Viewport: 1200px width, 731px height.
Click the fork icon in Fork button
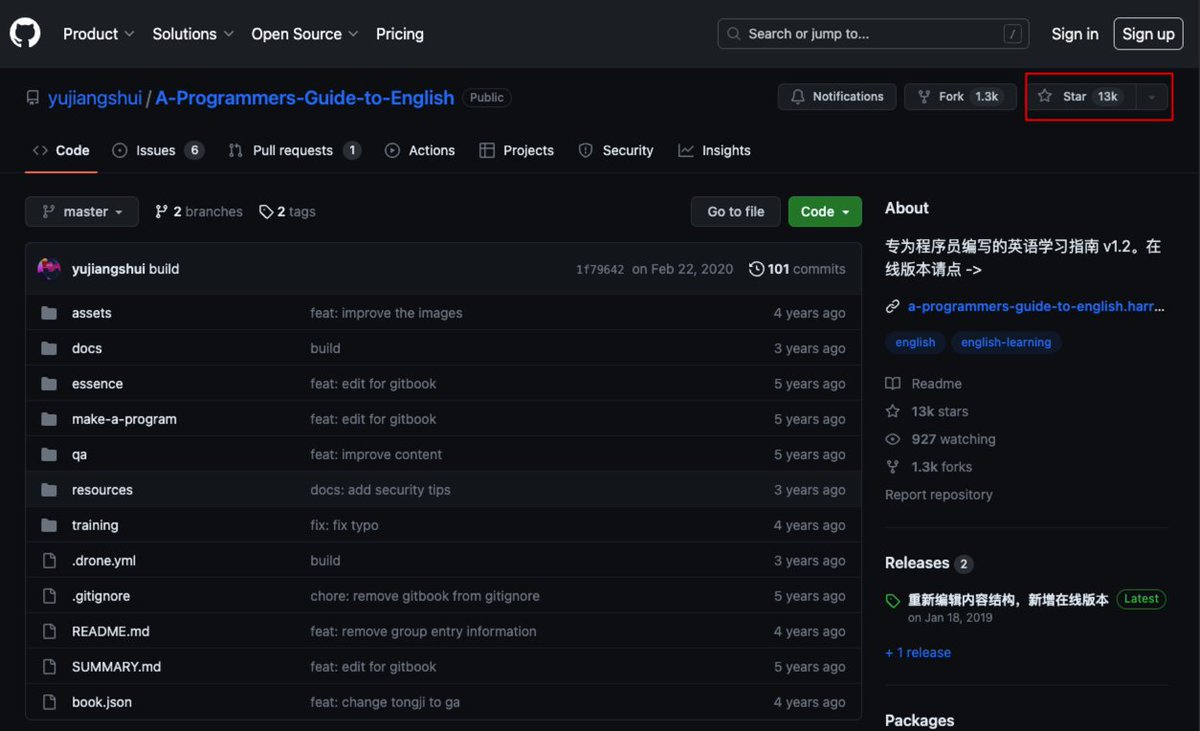tap(924, 97)
